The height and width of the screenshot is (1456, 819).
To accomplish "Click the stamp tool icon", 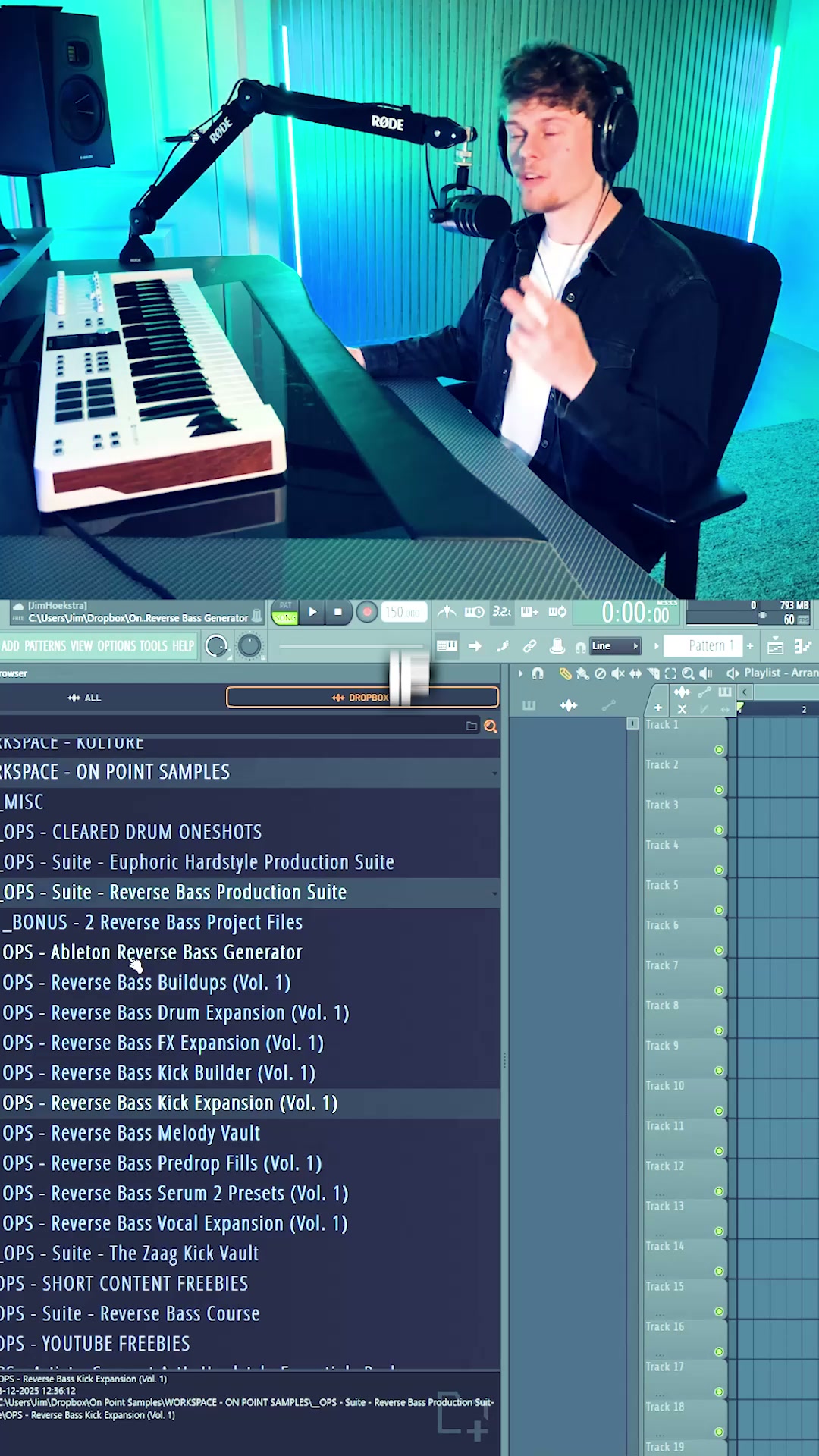I will point(557,646).
